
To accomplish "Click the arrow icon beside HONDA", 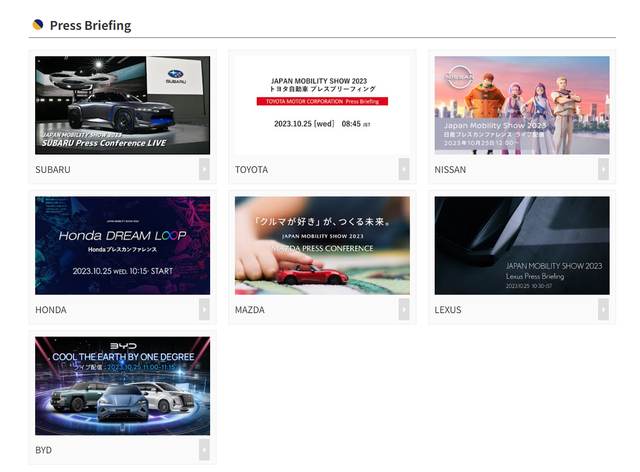I will (204, 309).
